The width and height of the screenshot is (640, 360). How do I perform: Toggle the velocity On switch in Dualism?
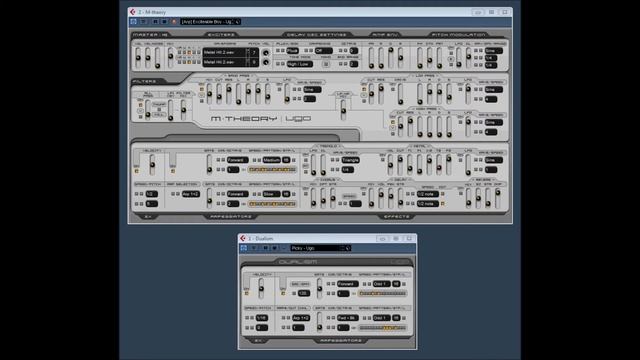click(247, 293)
